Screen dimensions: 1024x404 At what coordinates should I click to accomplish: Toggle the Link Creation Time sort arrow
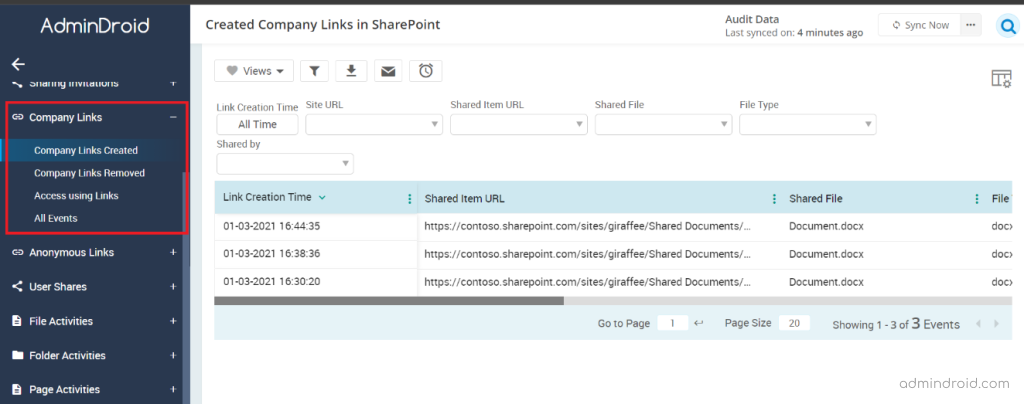click(x=322, y=198)
